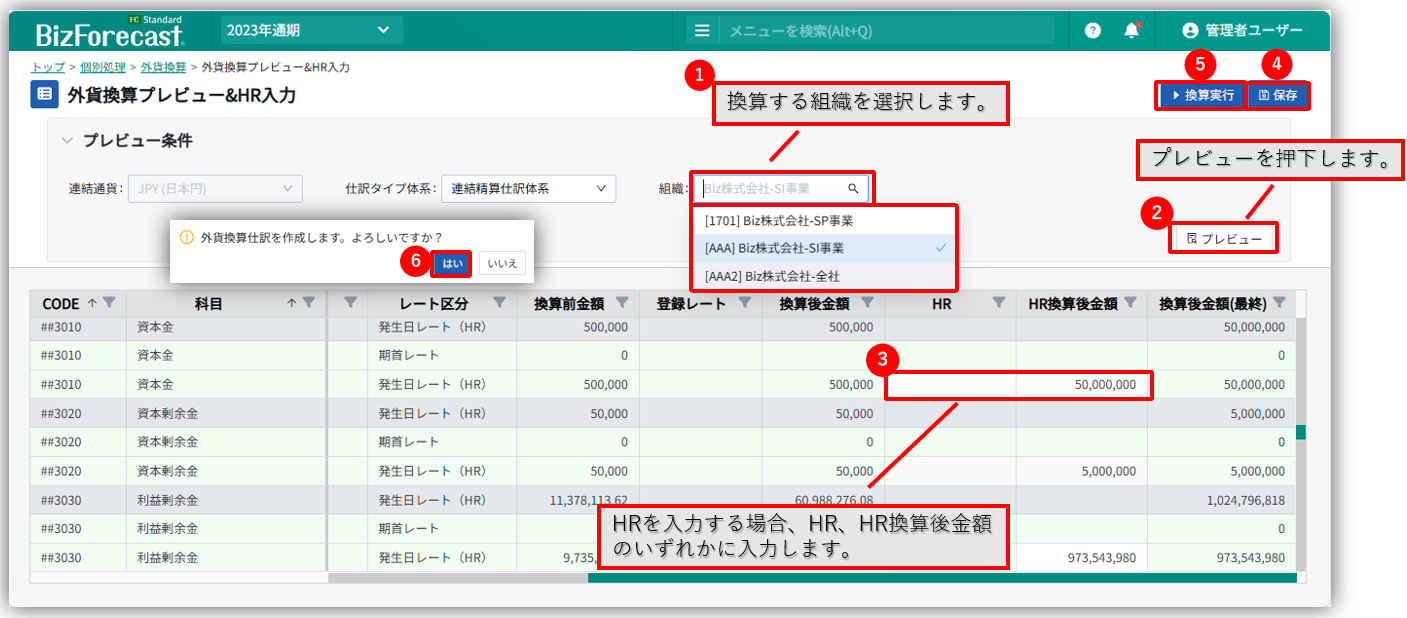Click the help question mark icon
This screenshot has width=1407, height=618.
[x=1093, y=31]
